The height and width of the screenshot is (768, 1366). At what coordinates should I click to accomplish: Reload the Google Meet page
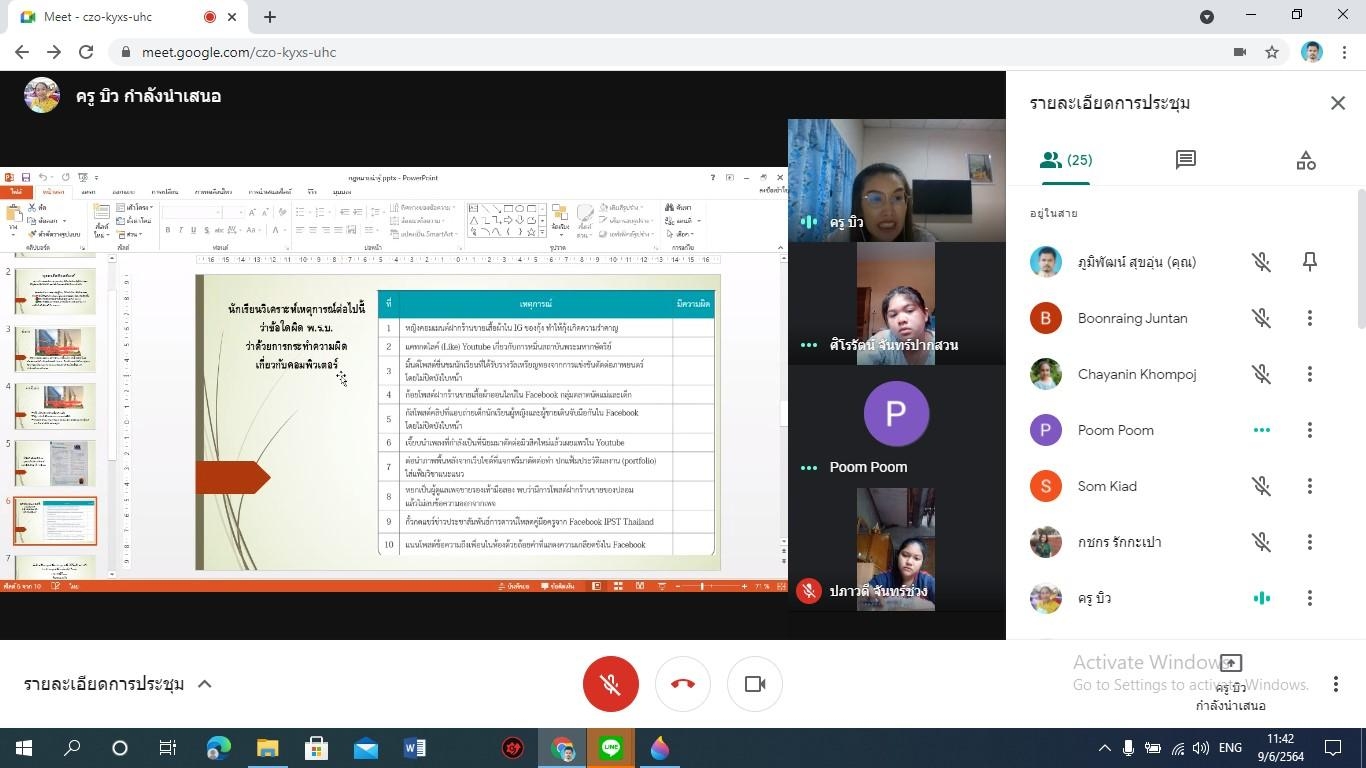[86, 52]
